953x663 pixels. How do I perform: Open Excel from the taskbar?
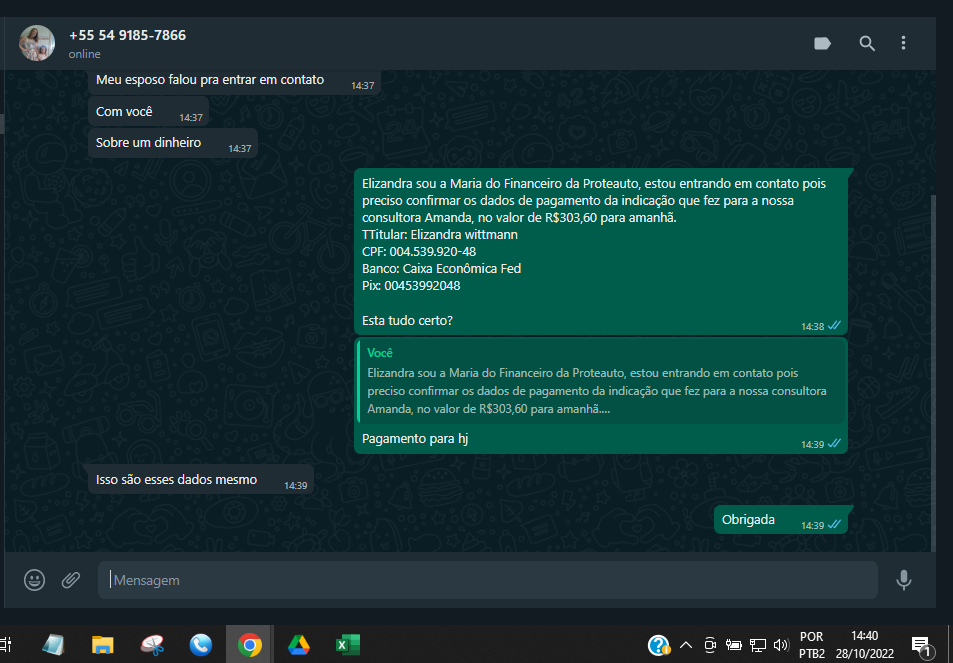(347, 645)
